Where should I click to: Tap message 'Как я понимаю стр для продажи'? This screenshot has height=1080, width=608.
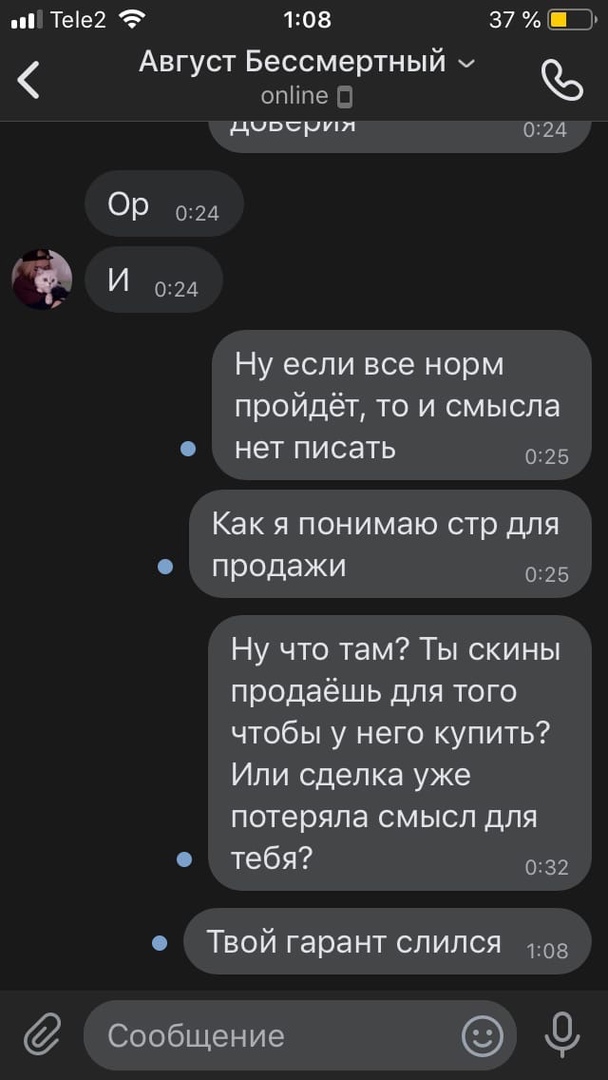point(390,543)
